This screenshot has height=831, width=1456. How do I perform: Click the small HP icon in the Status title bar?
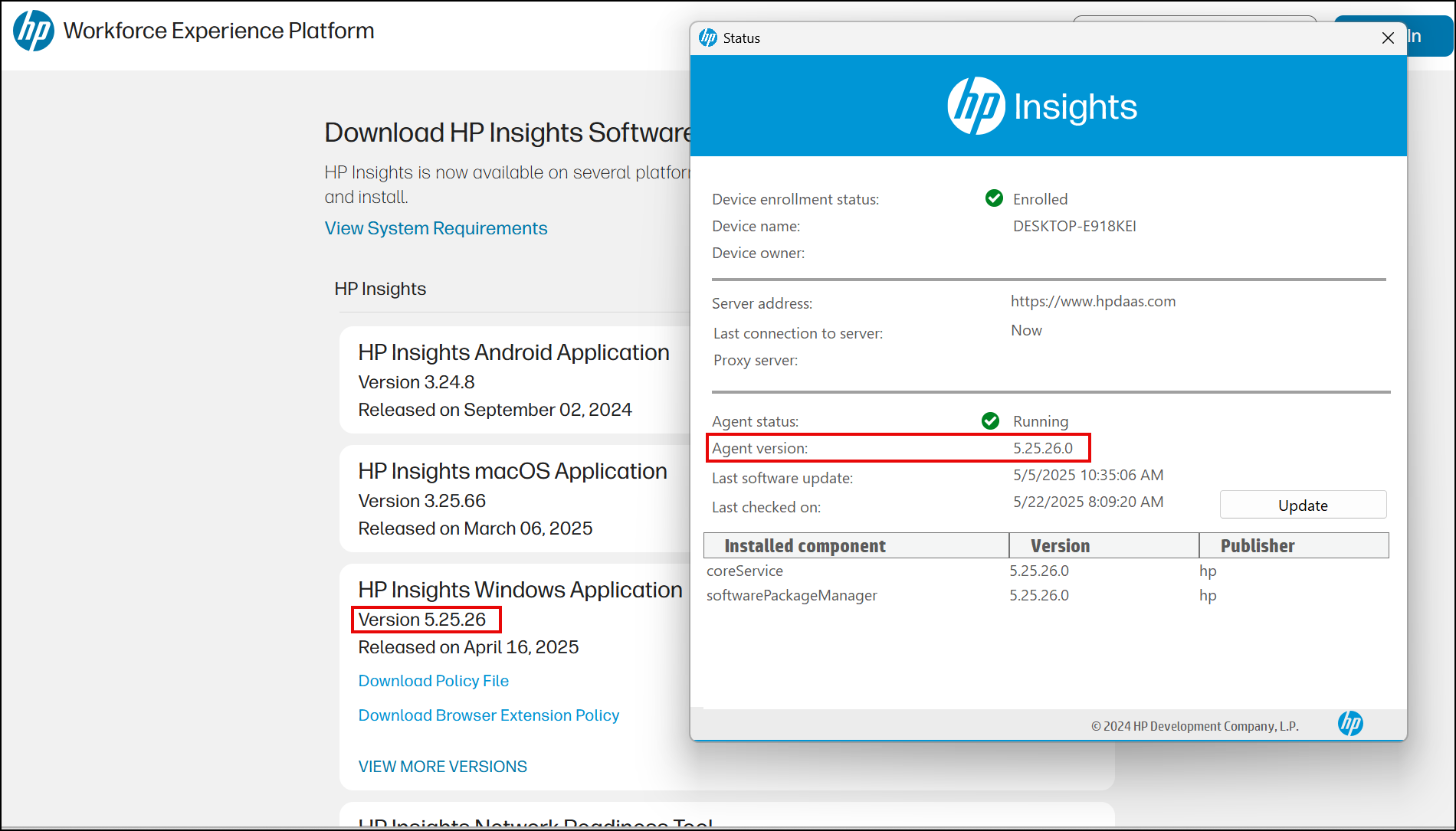pyautogui.click(x=708, y=38)
